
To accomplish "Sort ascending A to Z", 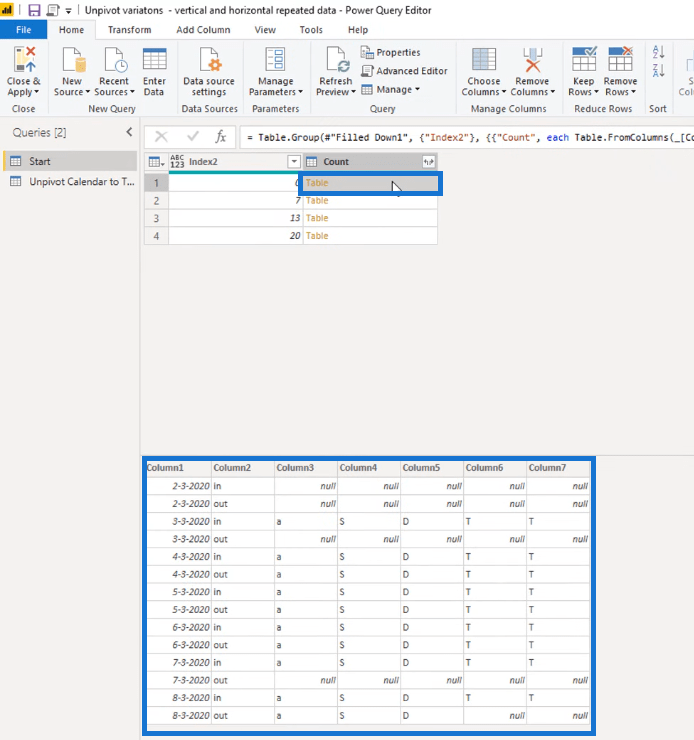I will click(x=659, y=51).
